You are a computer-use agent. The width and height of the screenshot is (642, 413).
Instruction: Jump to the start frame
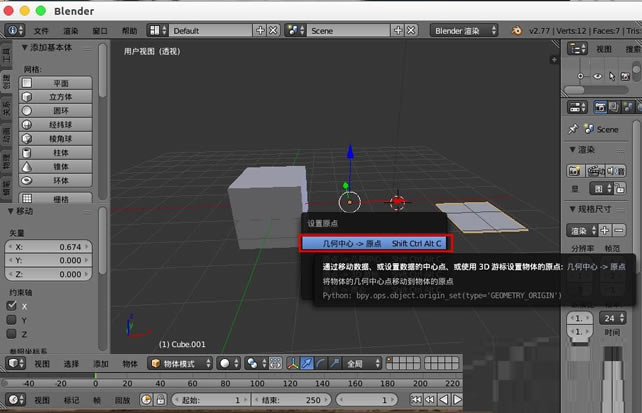pos(416,400)
